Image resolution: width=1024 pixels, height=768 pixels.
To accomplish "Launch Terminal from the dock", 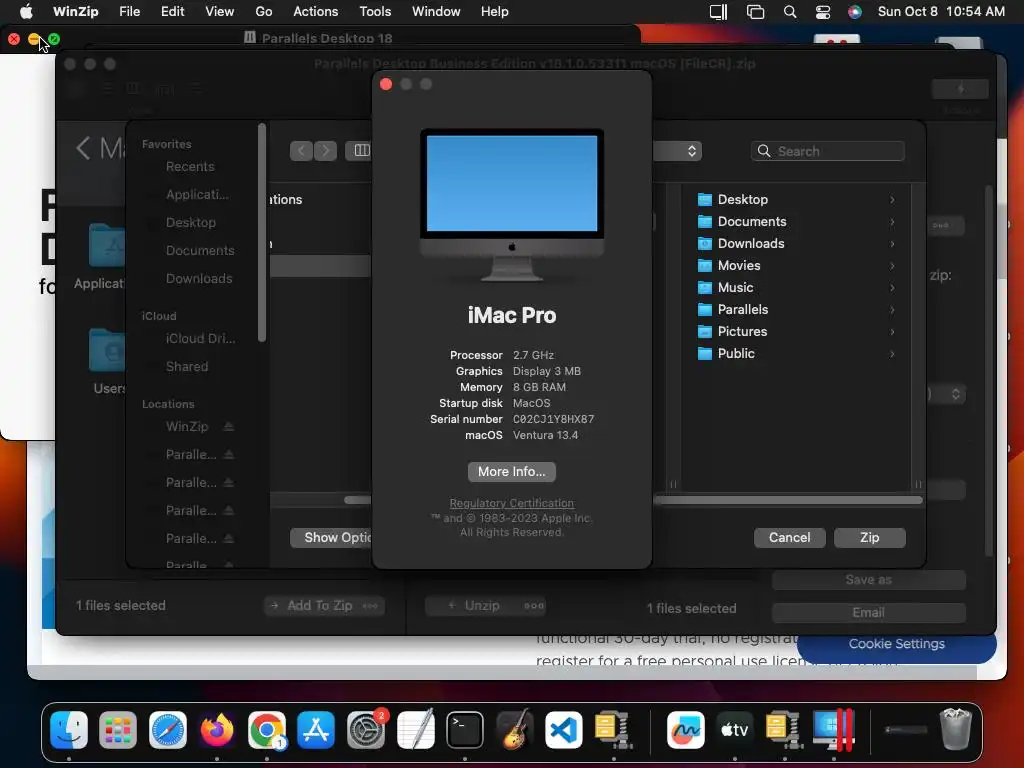I will click(465, 729).
